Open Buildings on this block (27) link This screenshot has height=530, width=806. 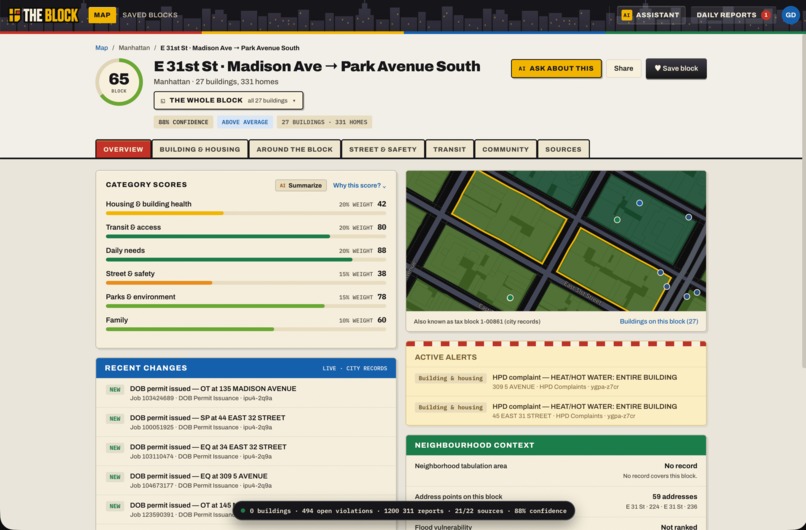click(x=658, y=321)
